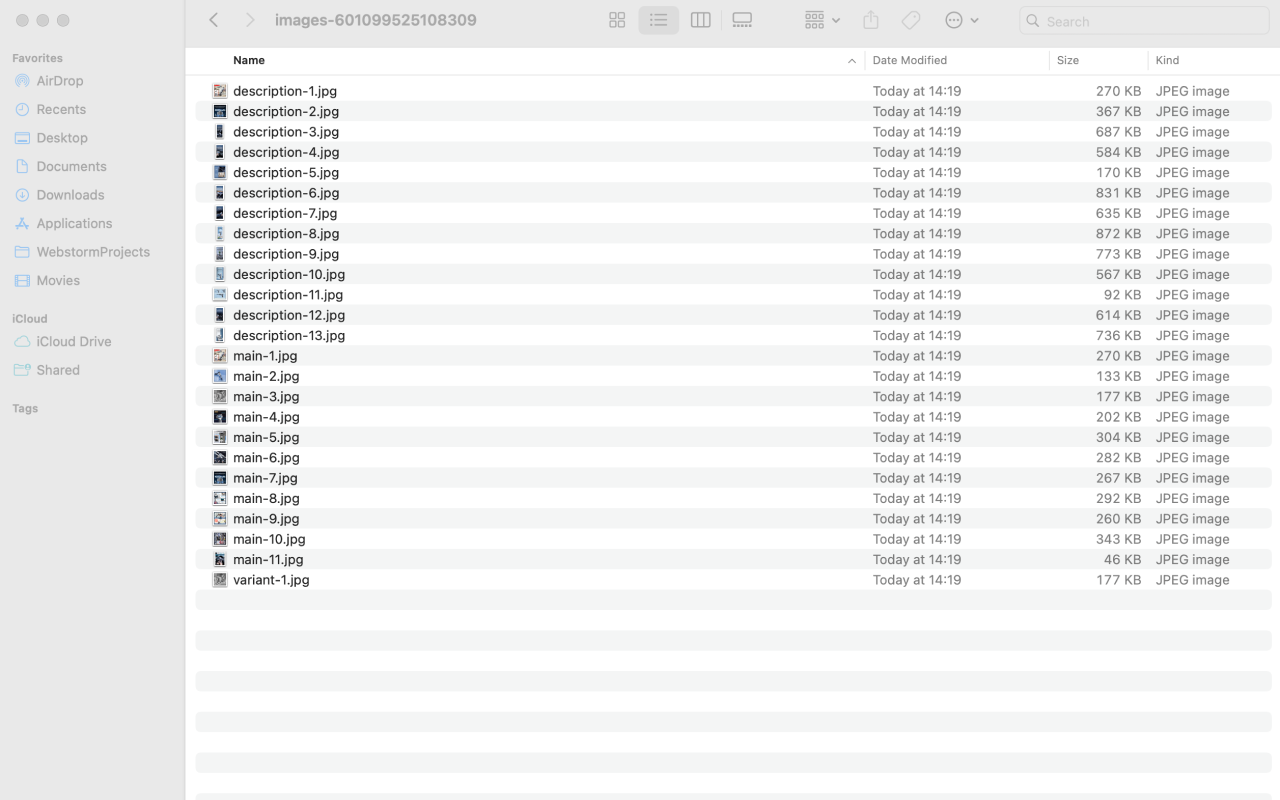Screen dimensions: 1280x800
Task: Go forward with the right chevron
Action: (x=250, y=20)
